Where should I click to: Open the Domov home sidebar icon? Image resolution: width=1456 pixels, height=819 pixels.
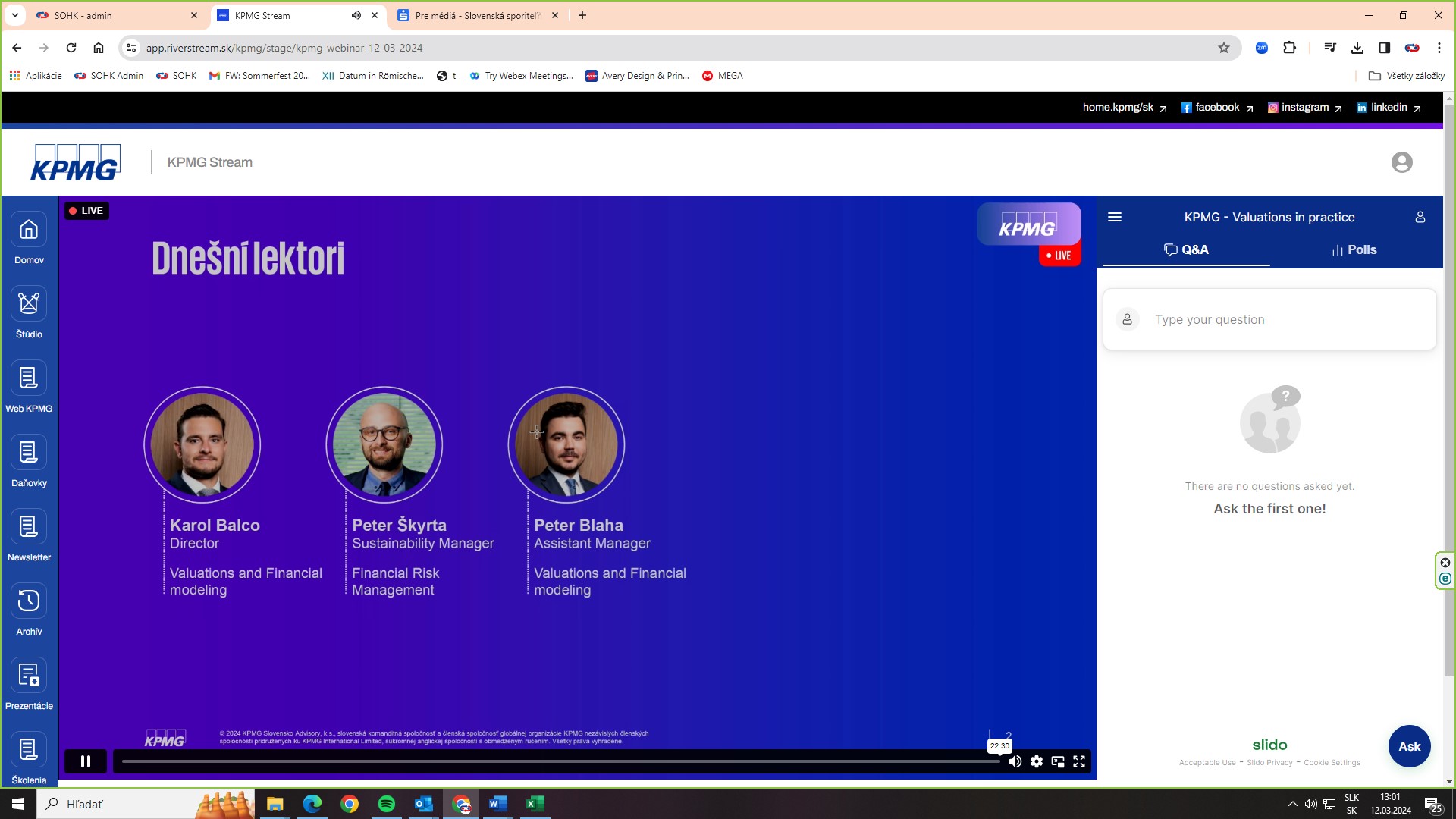click(x=29, y=230)
